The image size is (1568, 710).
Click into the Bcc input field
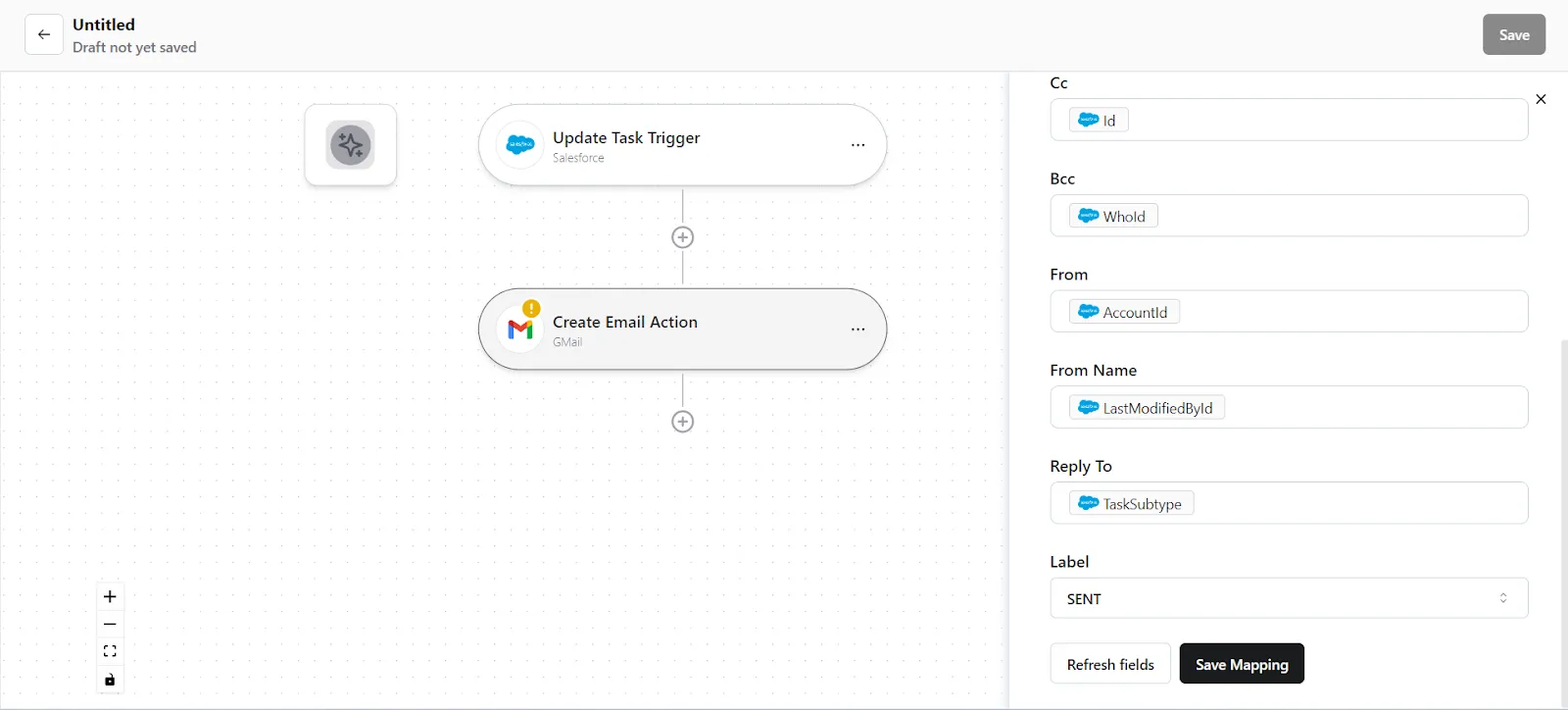[x=1289, y=216]
